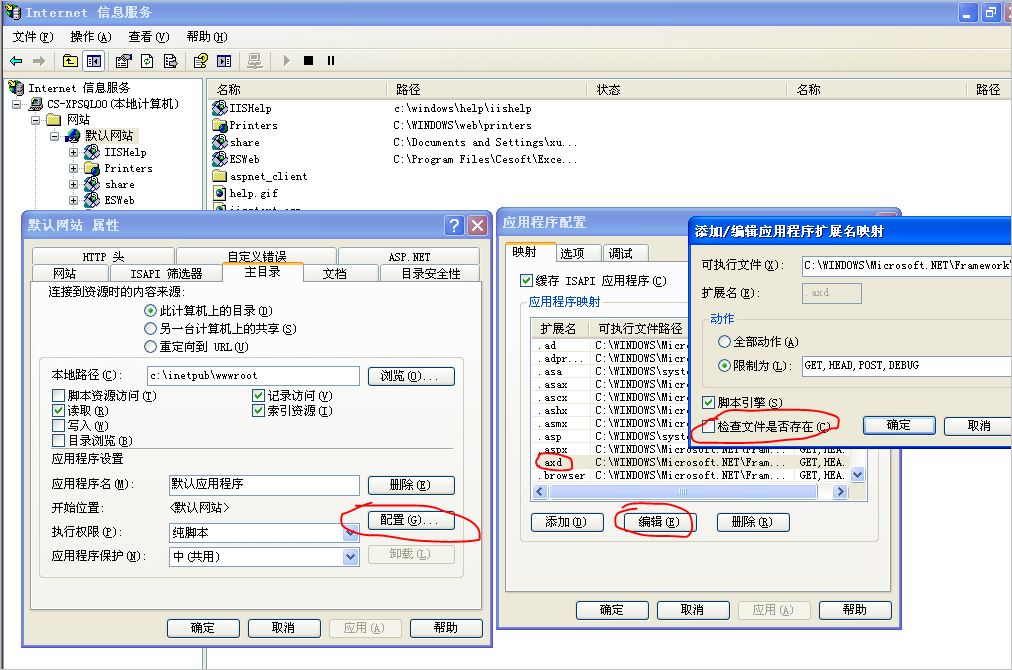Screen dimensions: 1012x670
Task: Click the Up one level folder icon
Action: click(x=68, y=60)
